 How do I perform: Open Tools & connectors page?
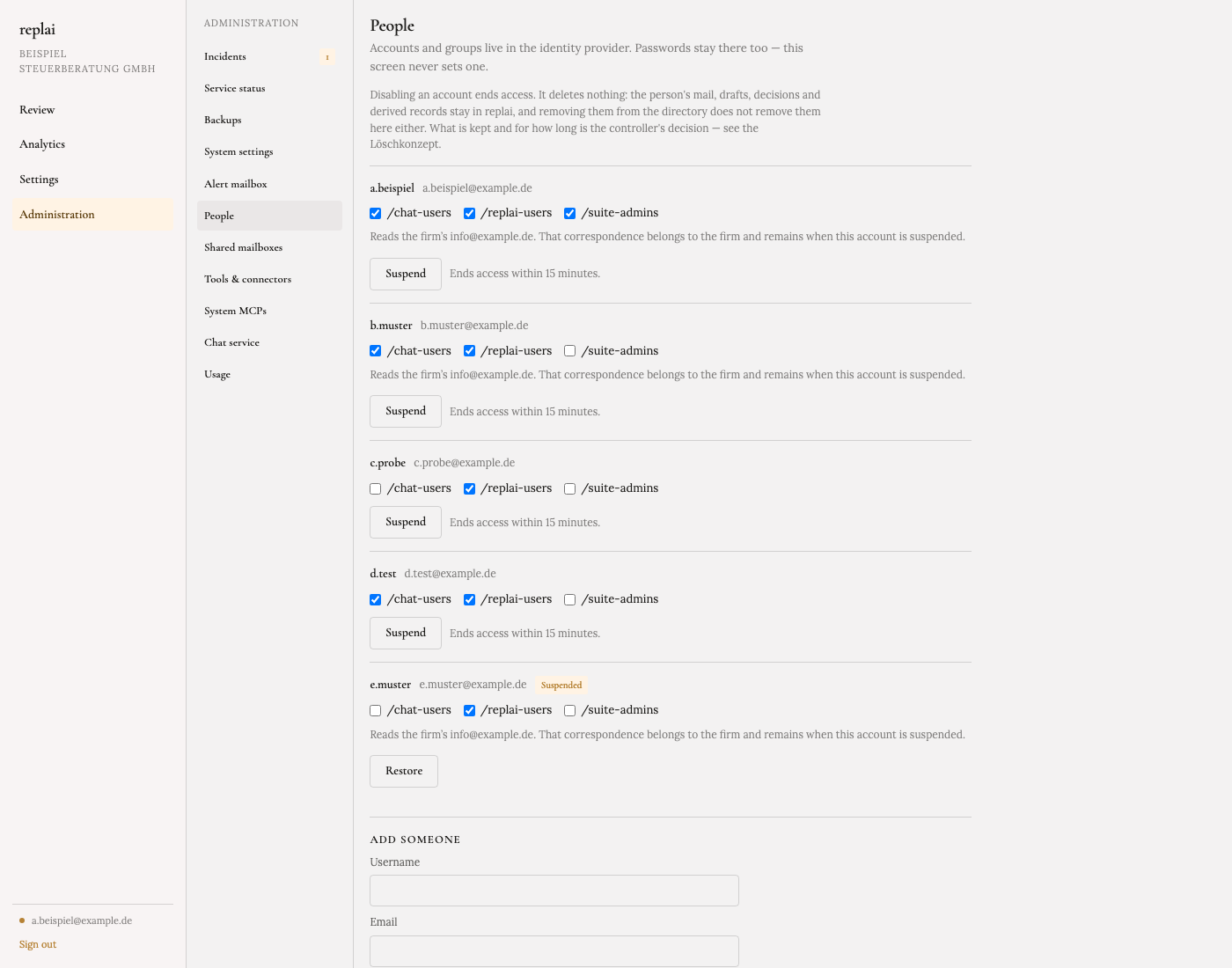coord(269,279)
